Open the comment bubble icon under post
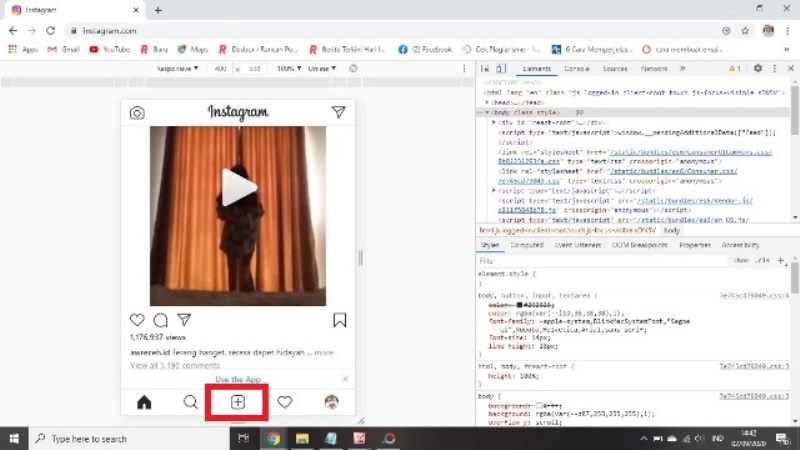Screen dimensions: 800x450 (161, 320)
